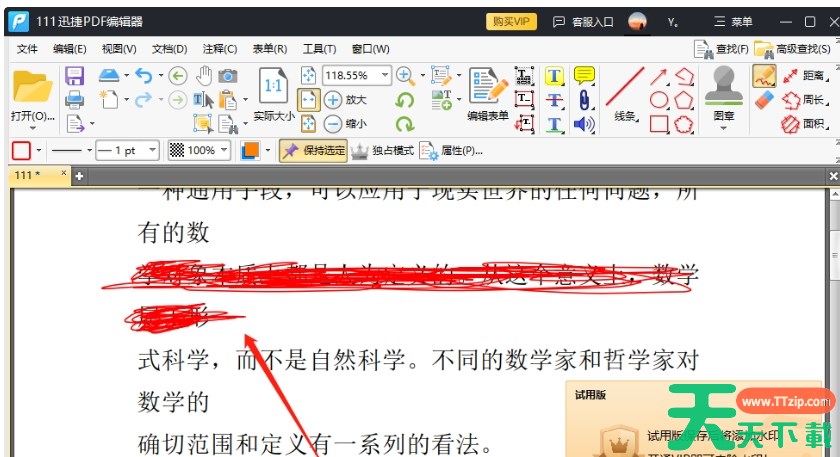This screenshot has height=457, width=840.
Task: Open the 编辑(E) Edit menu
Action: click(70, 49)
